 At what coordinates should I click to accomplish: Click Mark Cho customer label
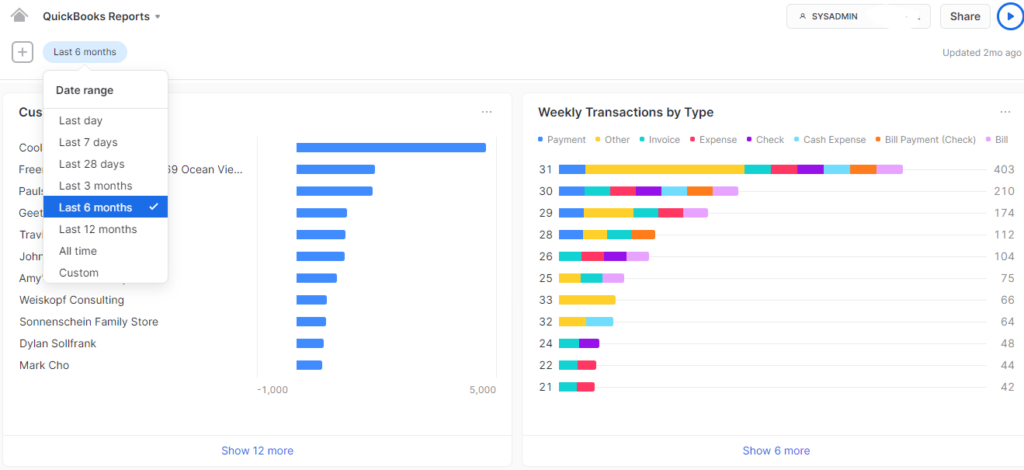click(44, 365)
